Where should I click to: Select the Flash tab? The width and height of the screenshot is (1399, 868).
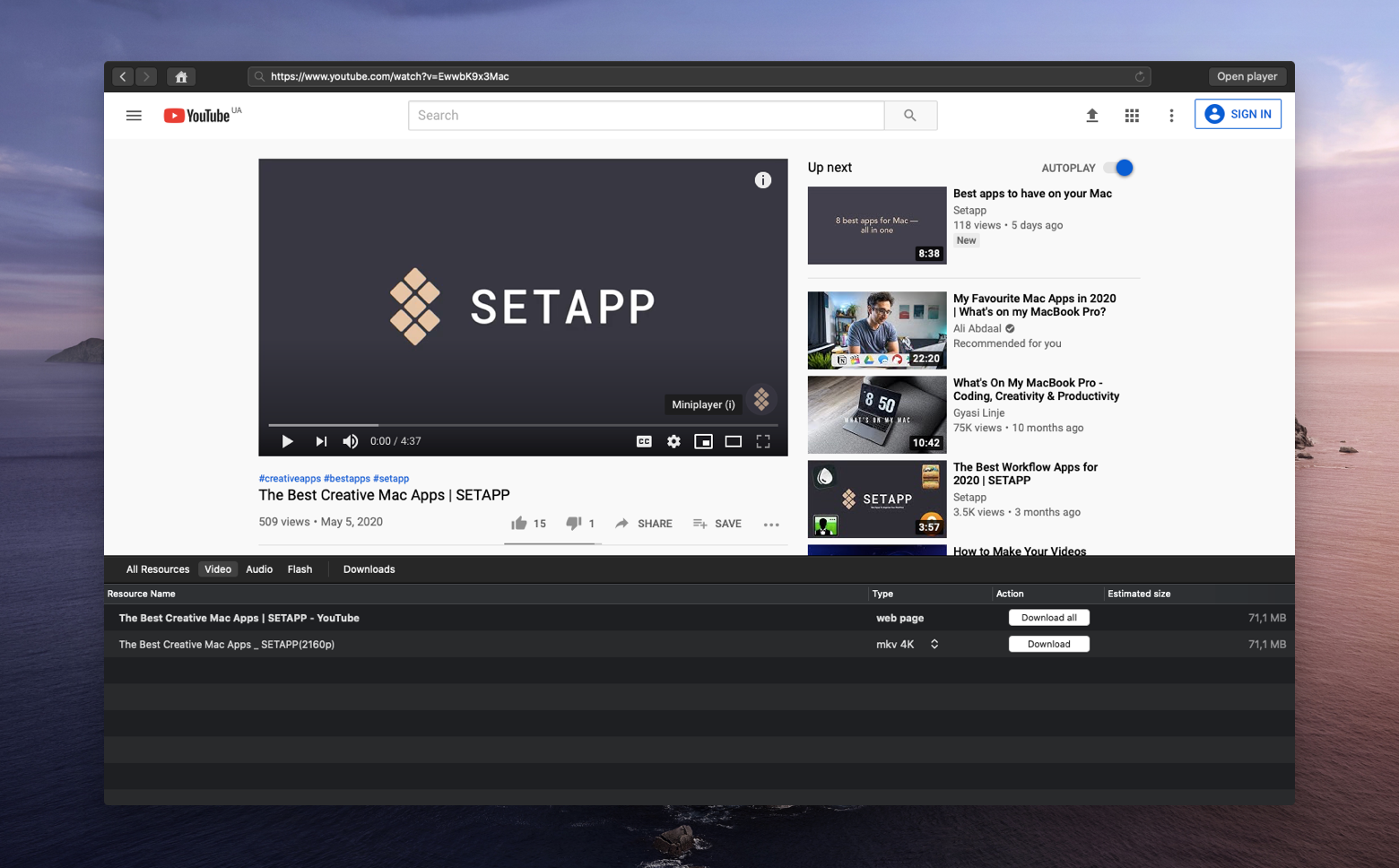[300, 569]
